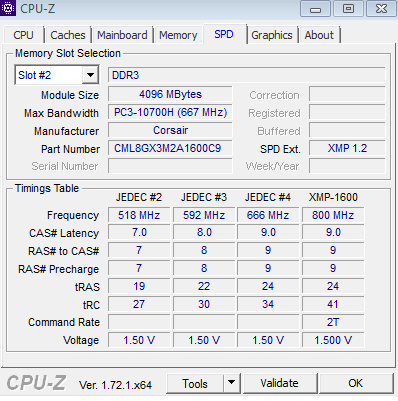
Task: Click tRAS value 19
Action: point(139,286)
